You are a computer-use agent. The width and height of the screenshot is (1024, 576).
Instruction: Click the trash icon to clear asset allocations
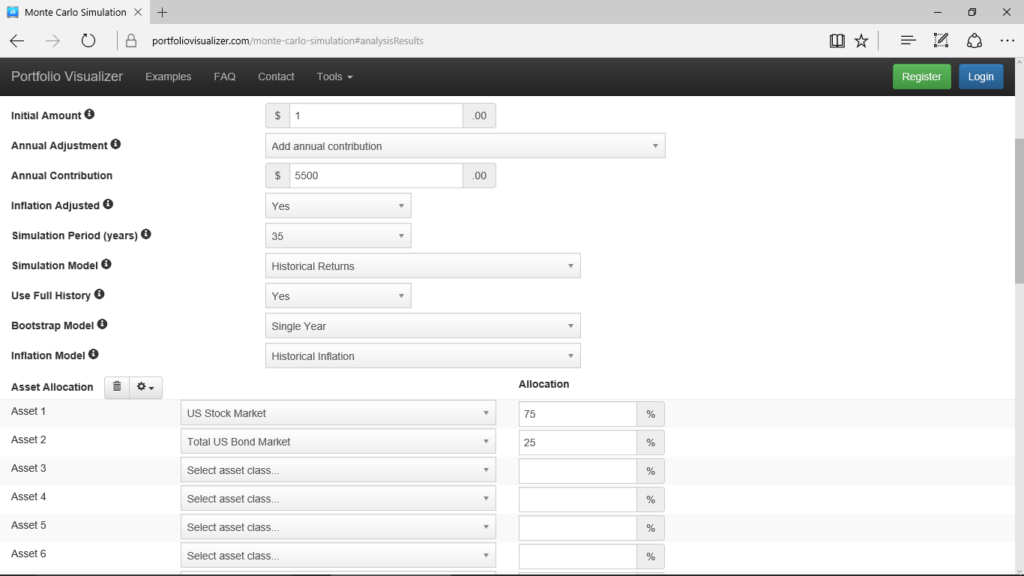(x=116, y=387)
